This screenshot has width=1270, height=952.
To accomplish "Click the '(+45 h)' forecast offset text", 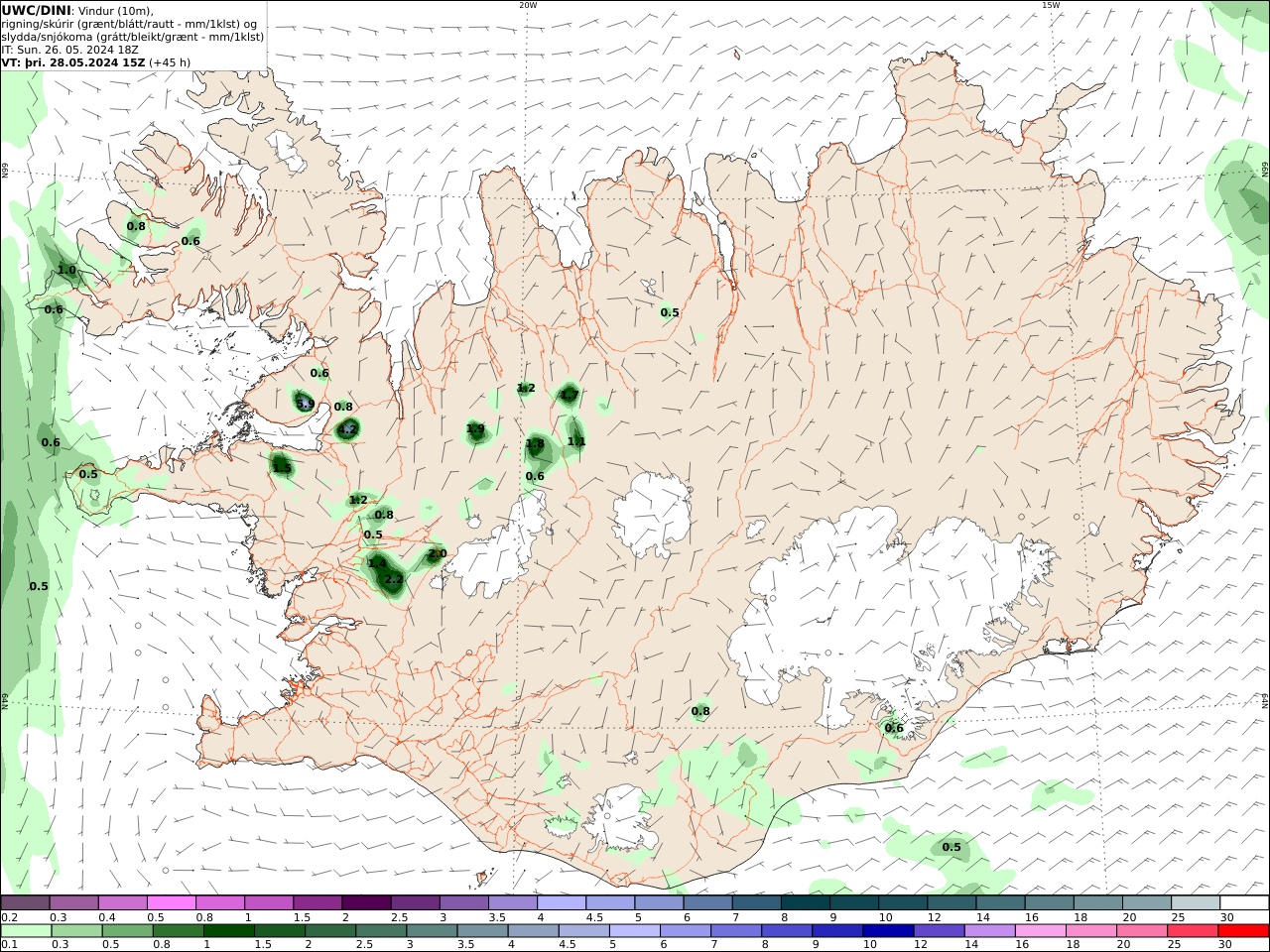I will pyautogui.click(x=170, y=61).
